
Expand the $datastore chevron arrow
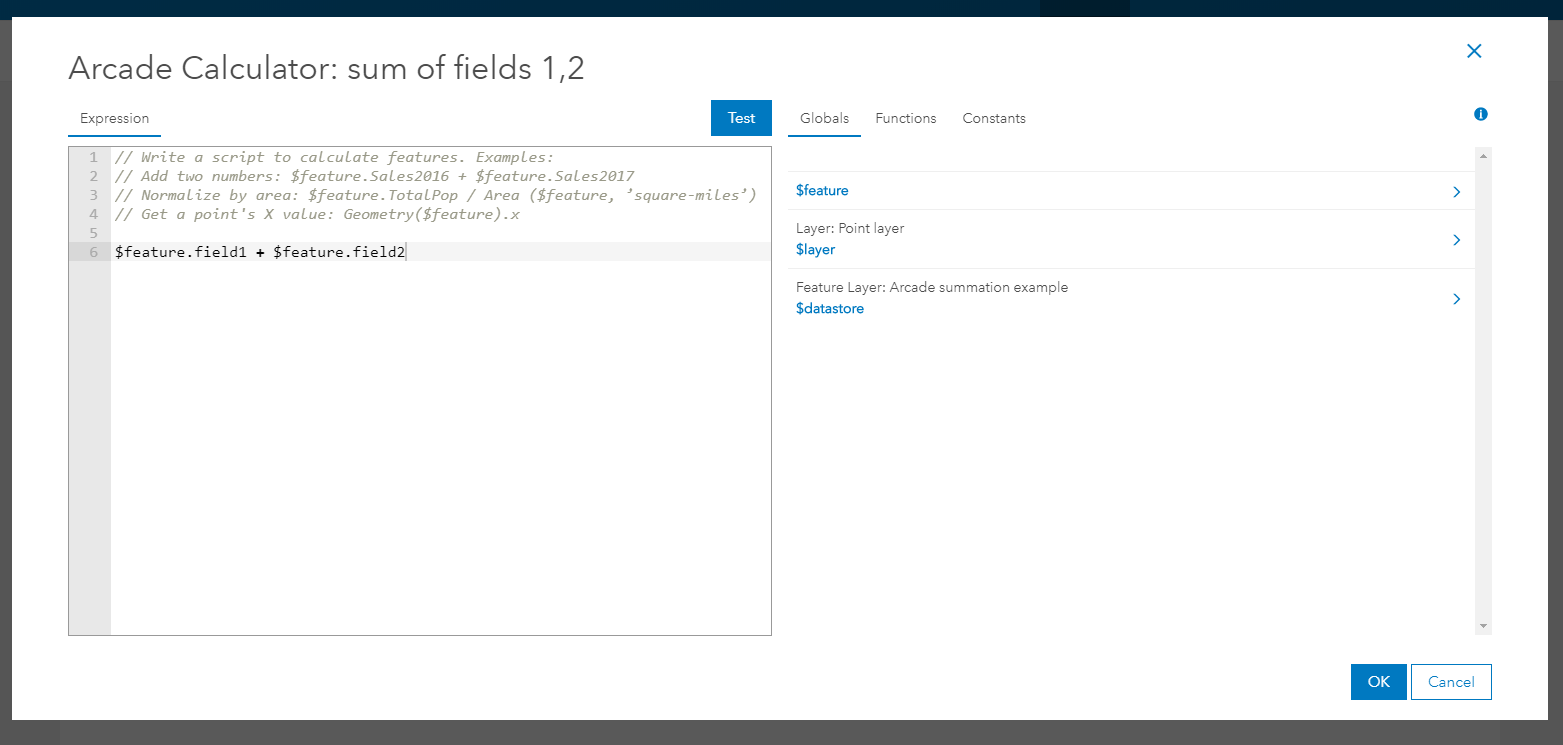[1456, 299]
